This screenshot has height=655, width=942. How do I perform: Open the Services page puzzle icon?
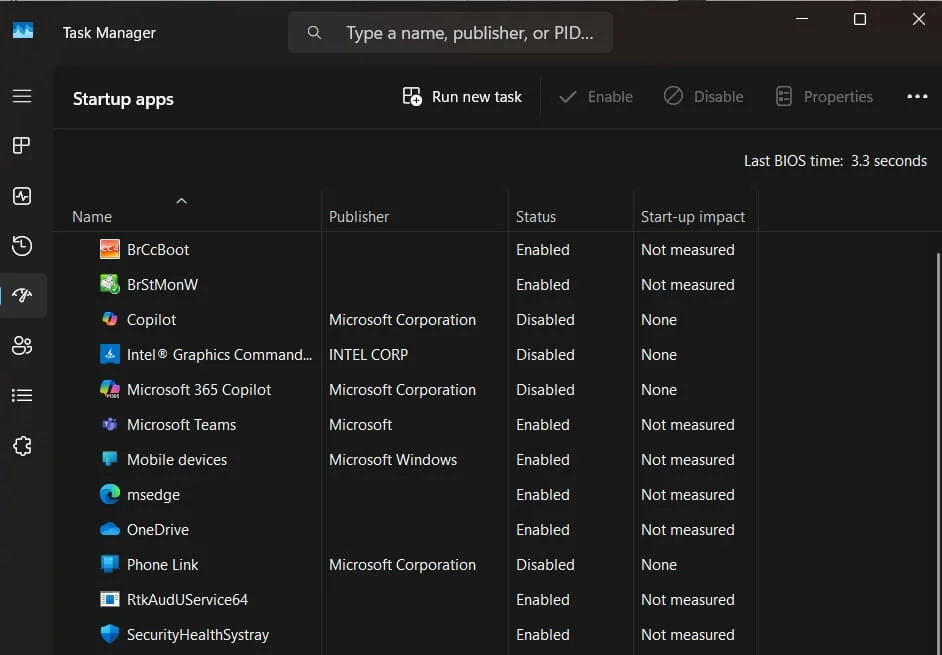click(22, 446)
